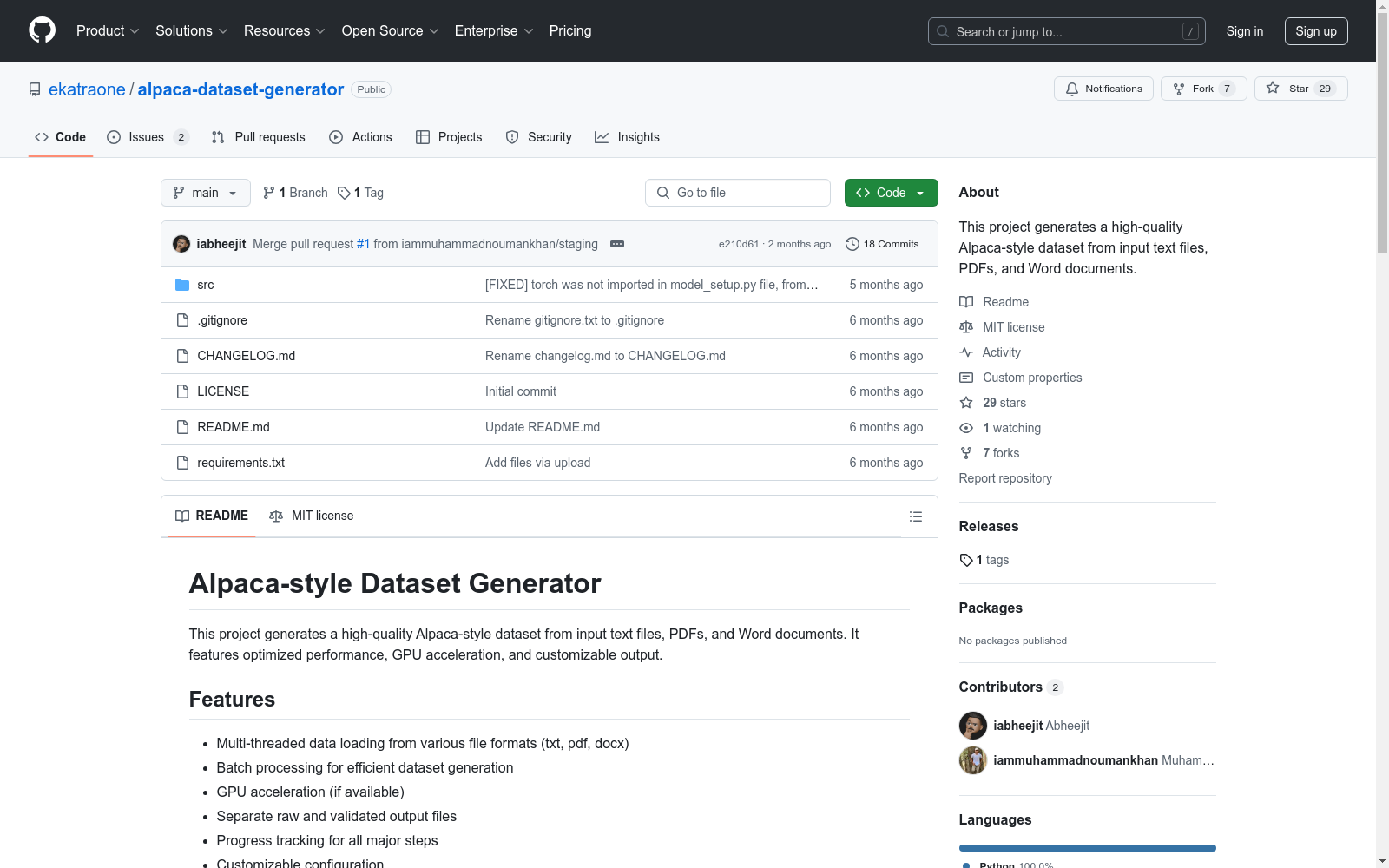Click the requirements.txt file icon
1389x868 pixels.
click(x=182, y=463)
